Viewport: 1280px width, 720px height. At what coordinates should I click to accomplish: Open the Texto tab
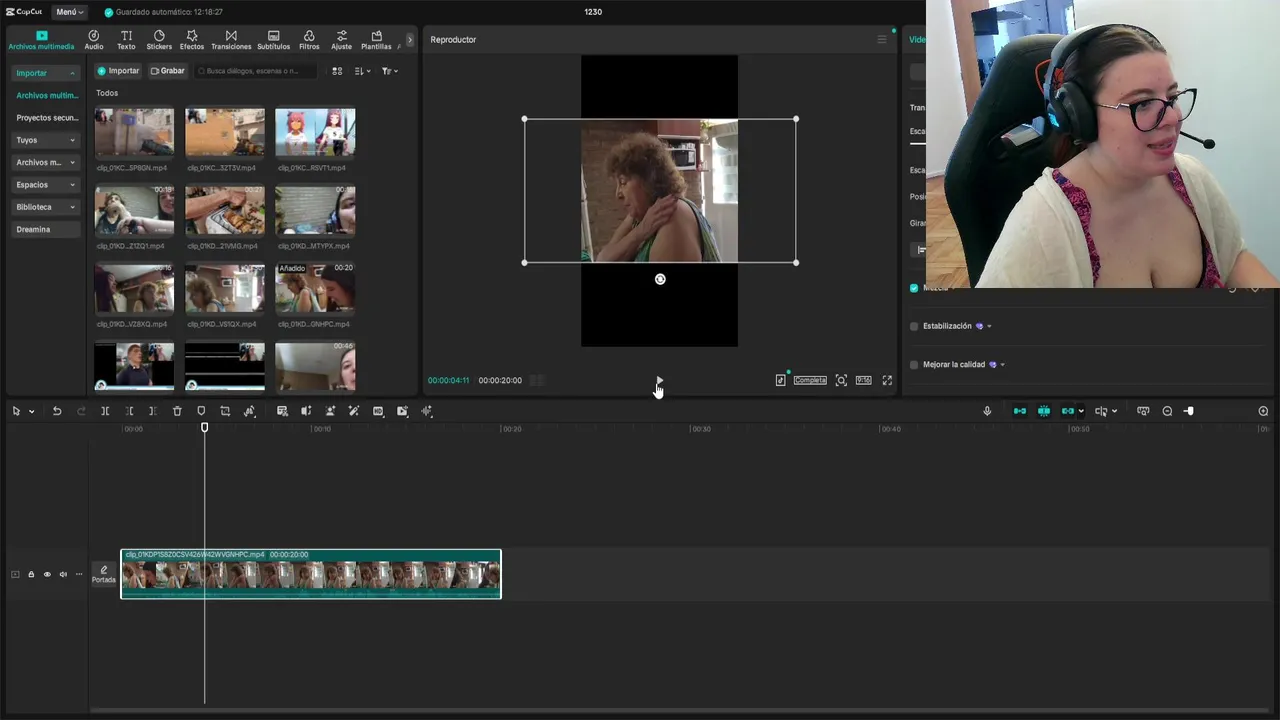click(126, 40)
